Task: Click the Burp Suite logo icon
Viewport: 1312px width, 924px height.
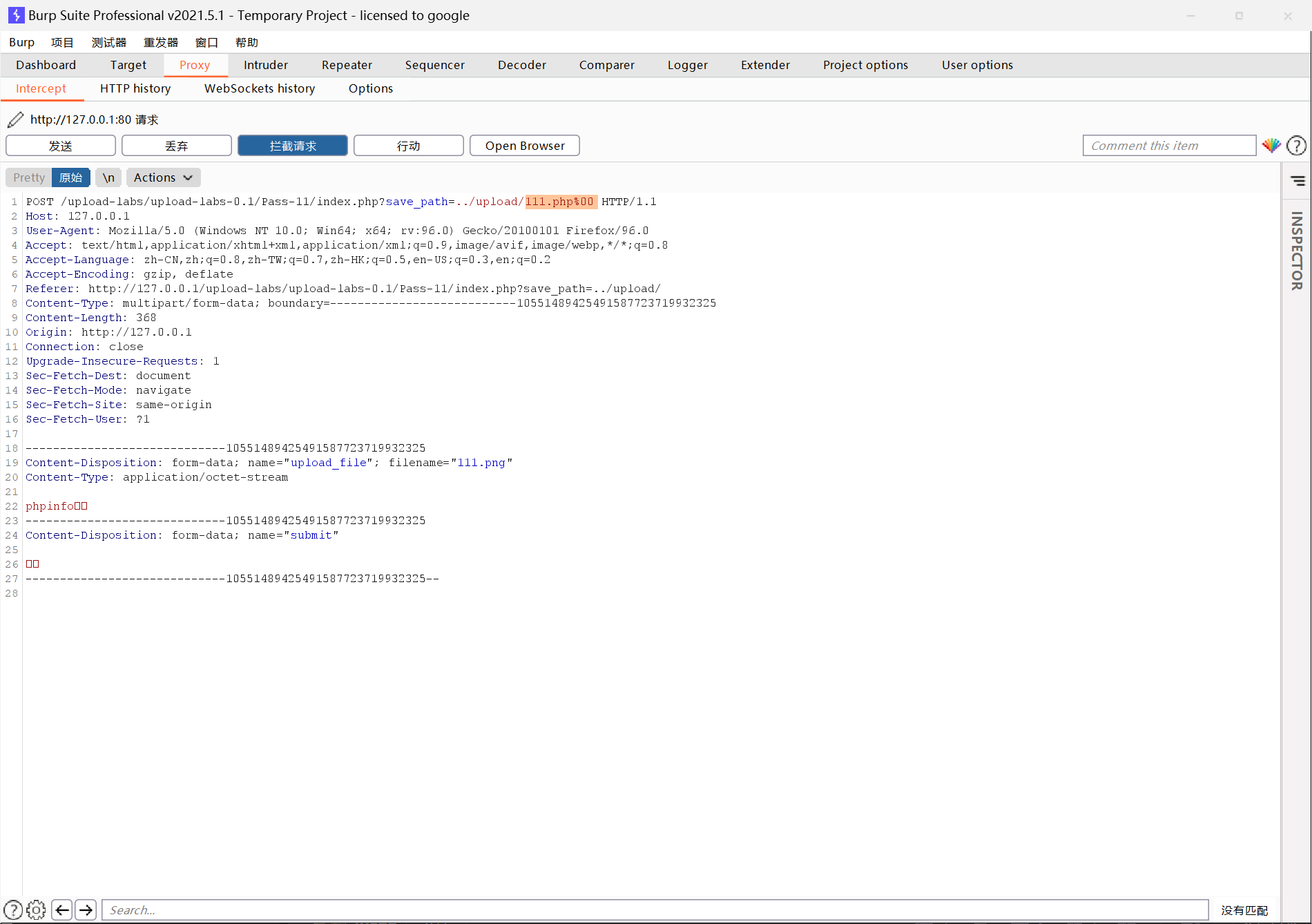Action: click(15, 15)
